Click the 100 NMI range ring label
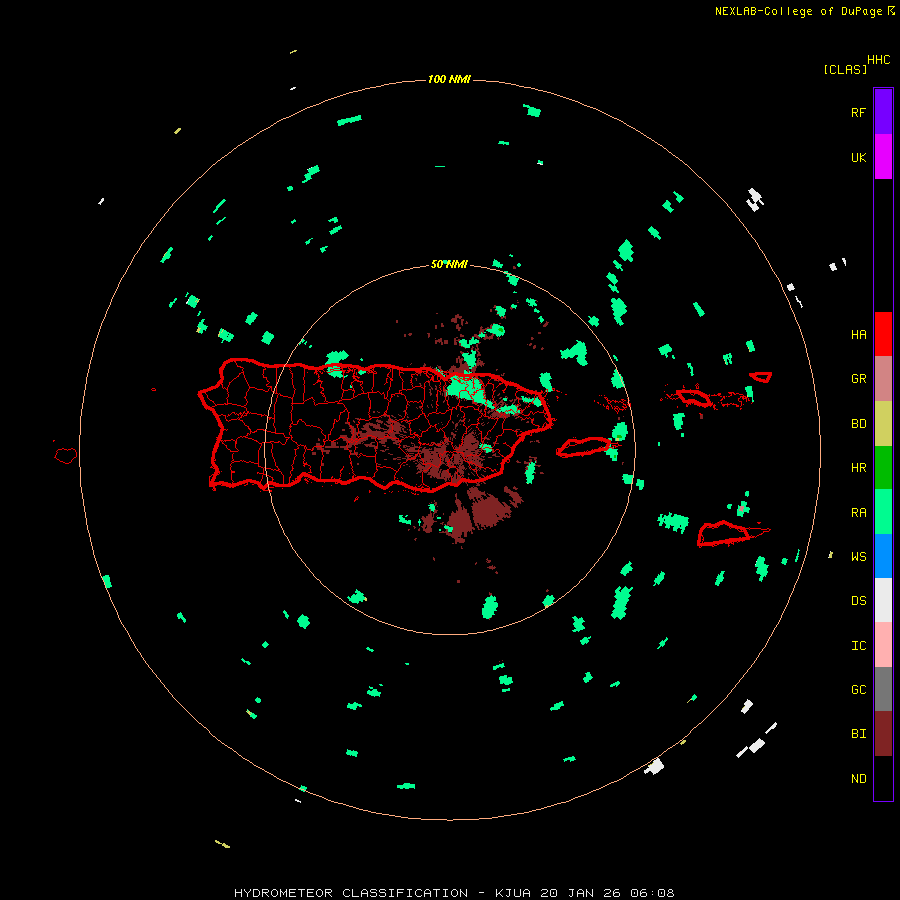Image resolution: width=900 pixels, height=900 pixels. (449, 79)
